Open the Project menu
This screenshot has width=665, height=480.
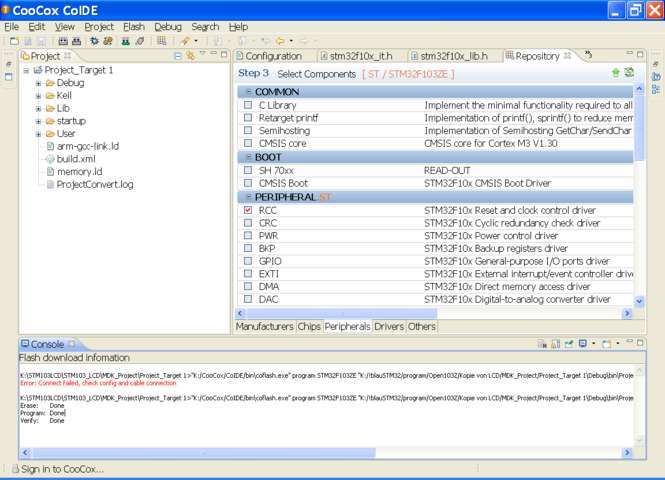pos(99,27)
